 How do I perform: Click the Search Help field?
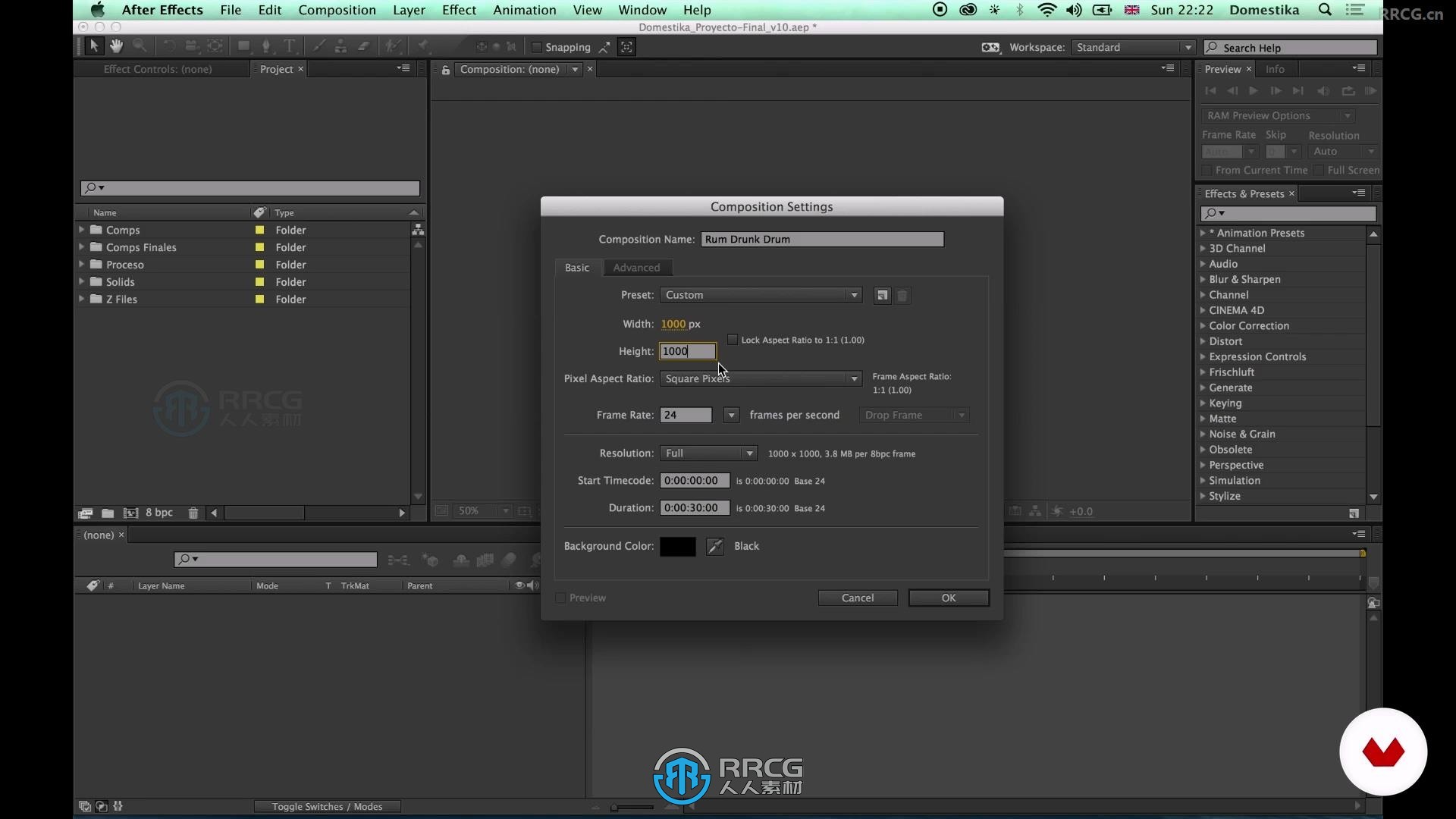tap(1290, 48)
